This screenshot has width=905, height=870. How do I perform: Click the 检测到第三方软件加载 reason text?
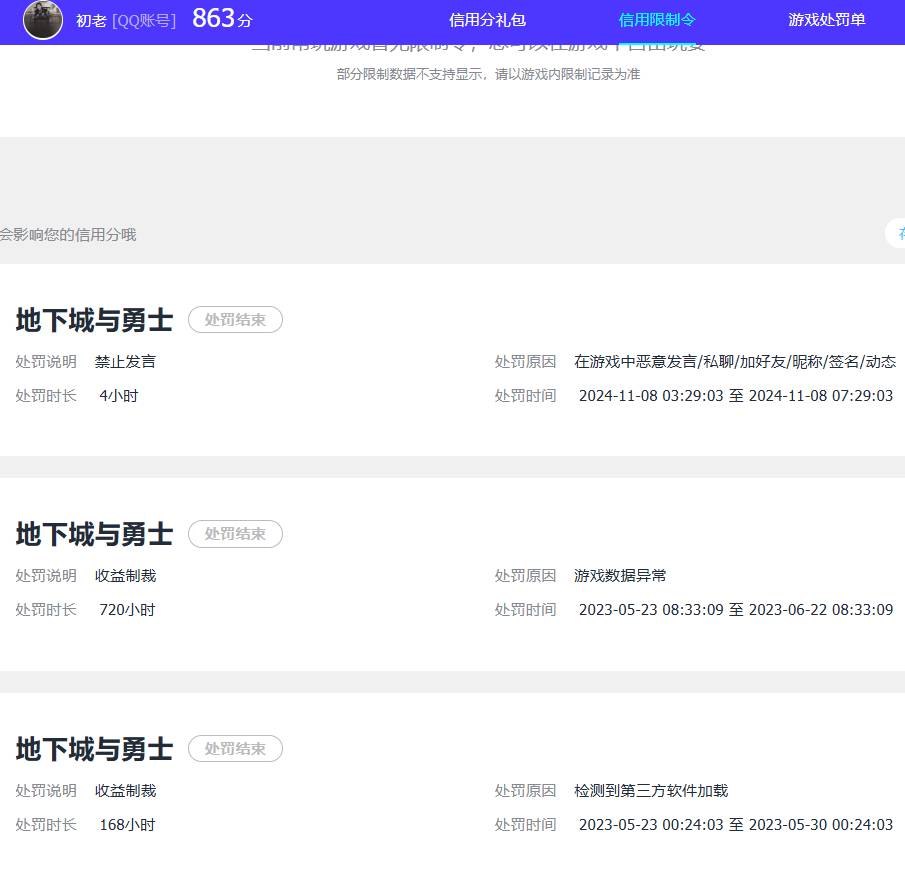click(652, 790)
